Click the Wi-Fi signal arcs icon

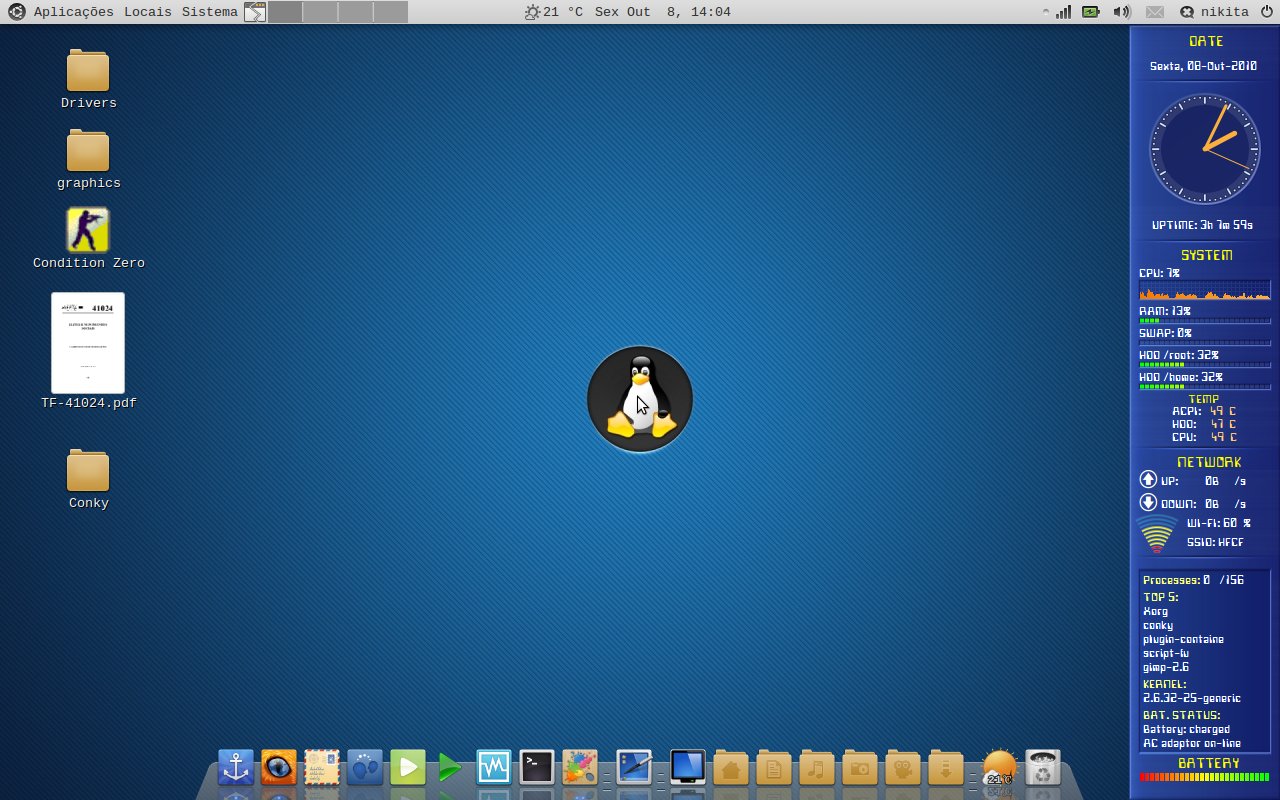(x=1157, y=534)
